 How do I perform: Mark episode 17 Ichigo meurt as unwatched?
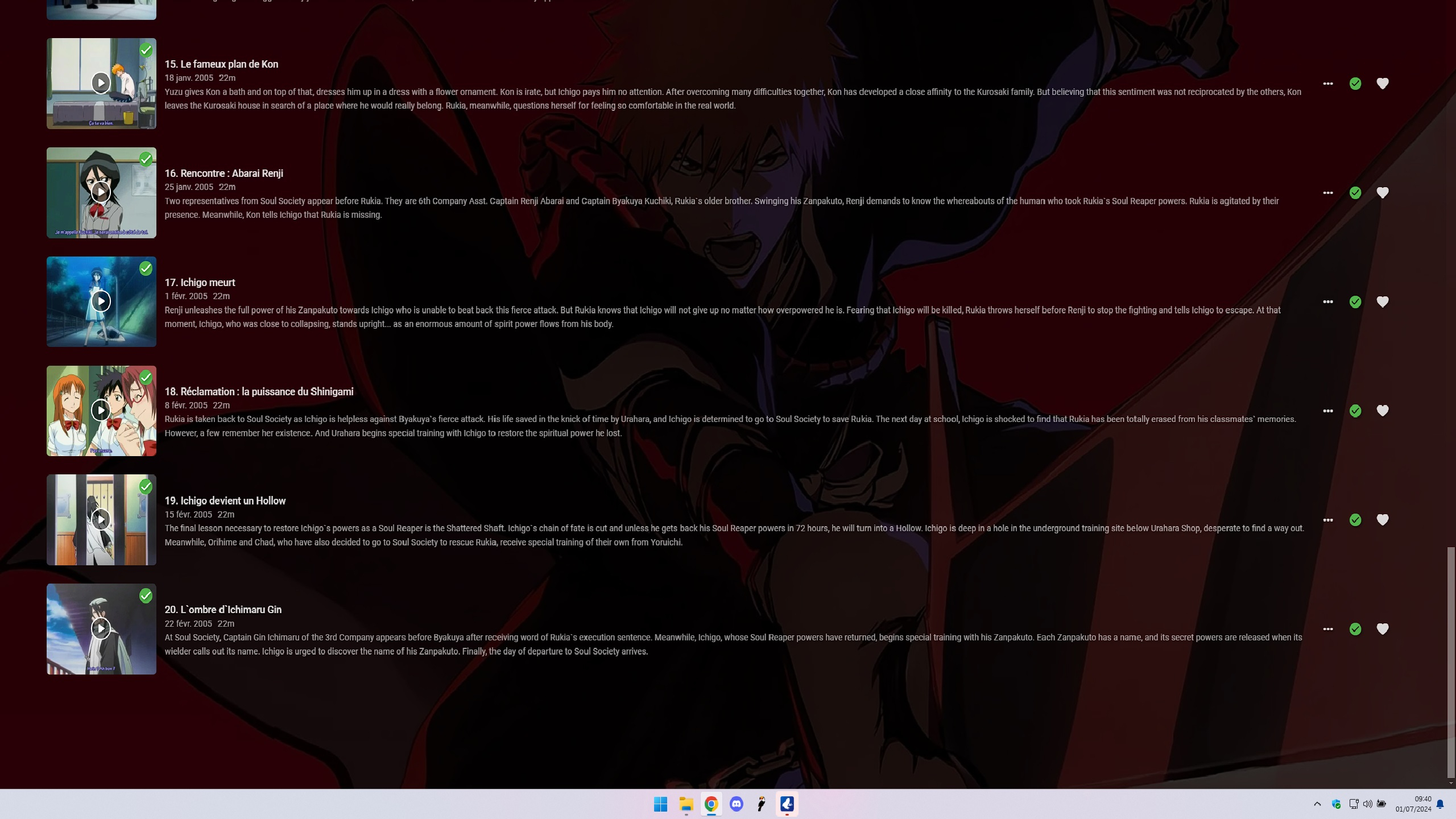[1355, 302]
